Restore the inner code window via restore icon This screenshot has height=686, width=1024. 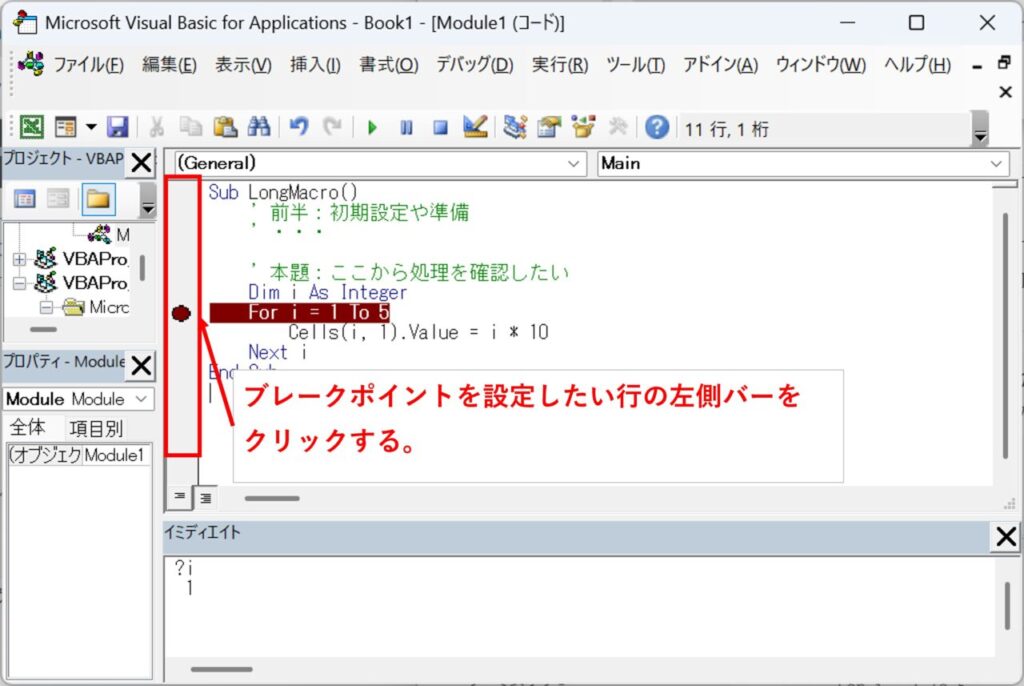(x=1004, y=63)
